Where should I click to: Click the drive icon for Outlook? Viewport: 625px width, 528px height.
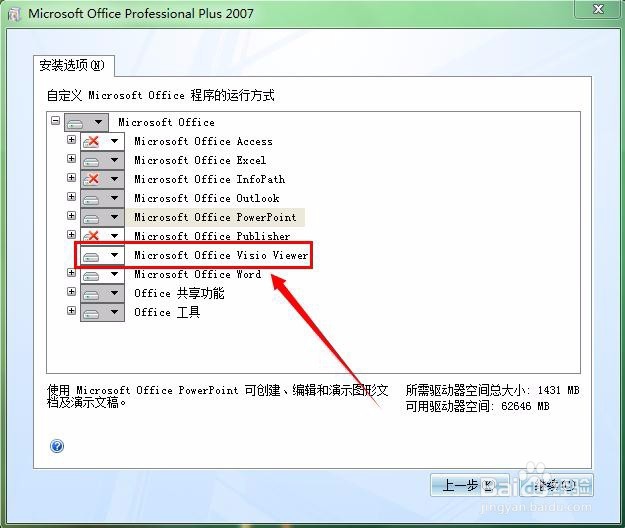(x=91, y=199)
